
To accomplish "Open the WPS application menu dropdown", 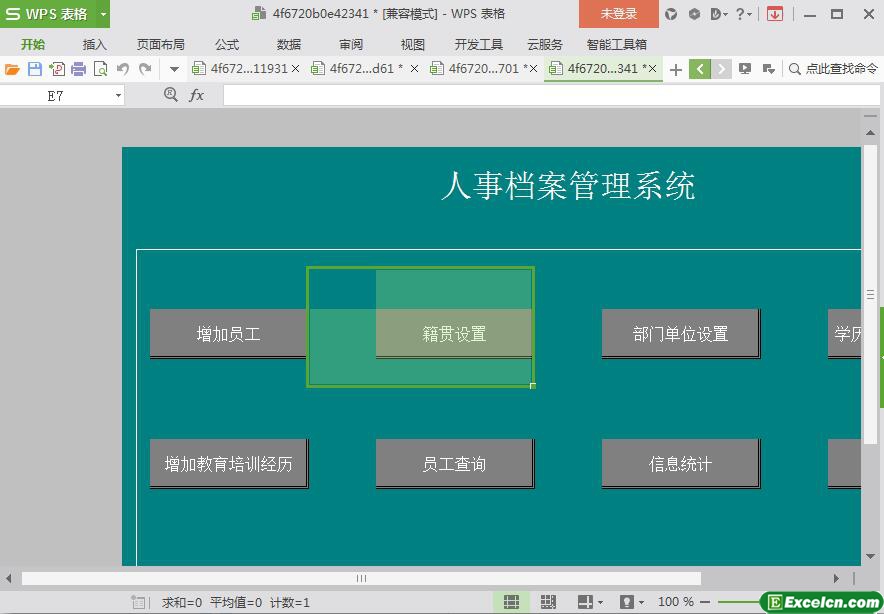I will (x=103, y=14).
